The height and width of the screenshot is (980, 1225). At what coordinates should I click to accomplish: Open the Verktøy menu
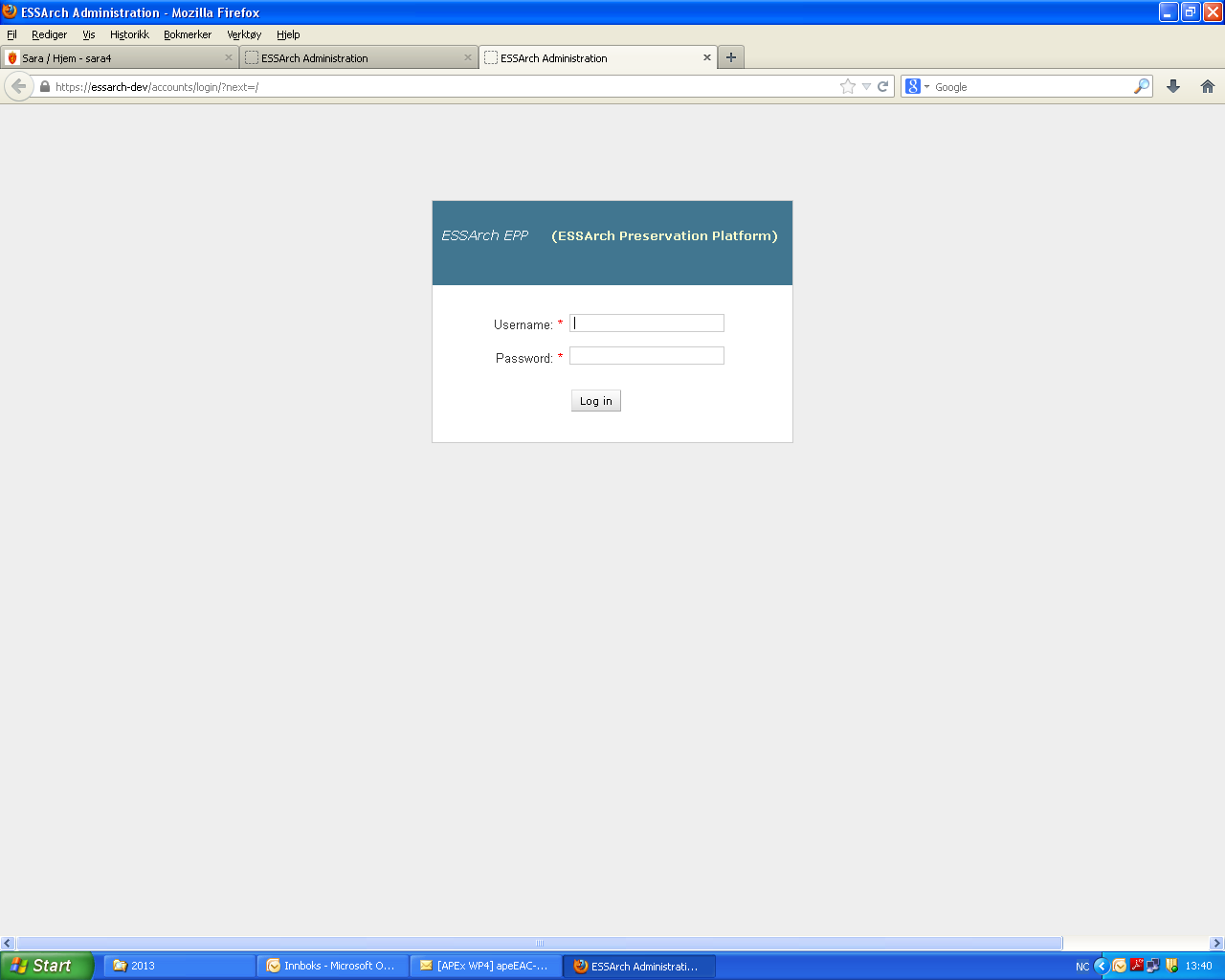pos(244,34)
